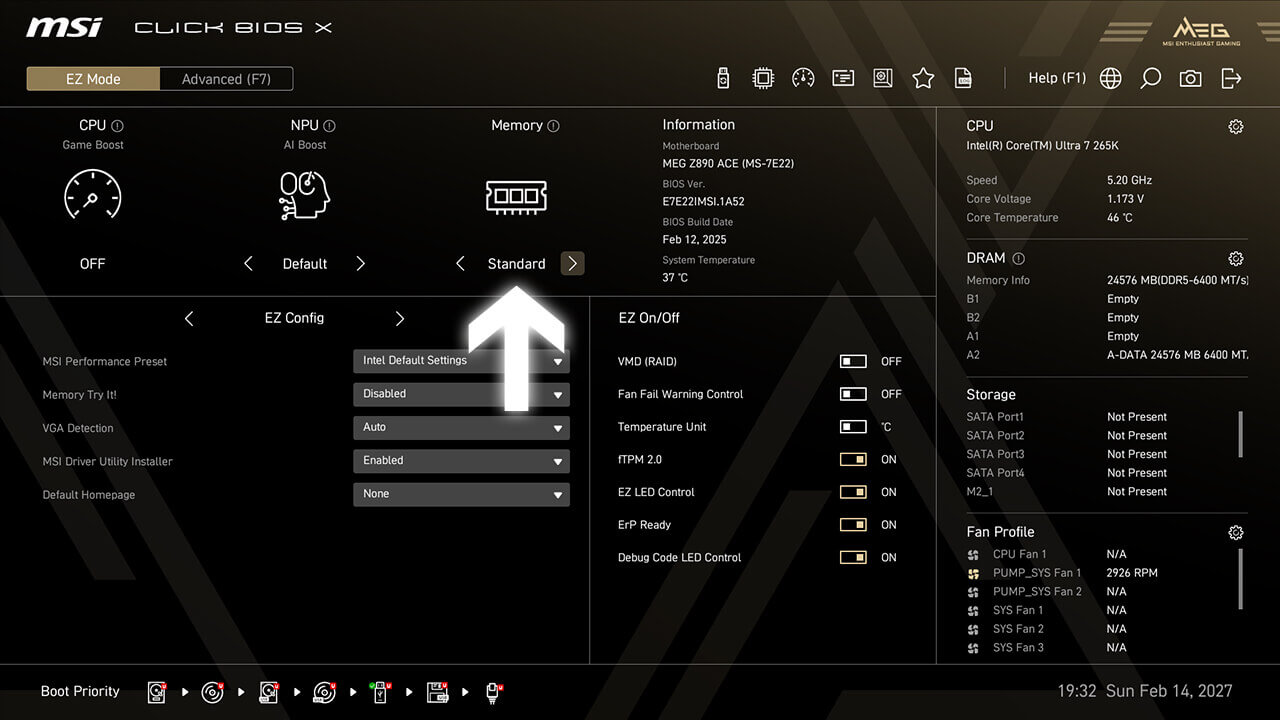The width and height of the screenshot is (1280, 720).
Task: Click the star Favorites icon
Action: point(923,78)
